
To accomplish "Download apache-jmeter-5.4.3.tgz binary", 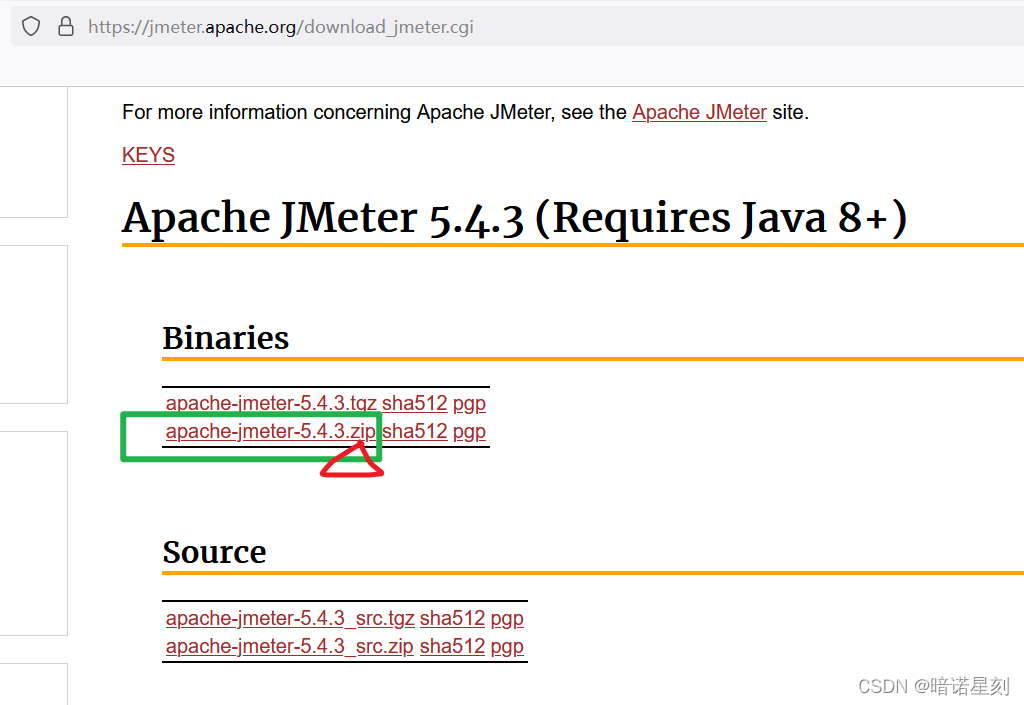I will tap(270, 403).
